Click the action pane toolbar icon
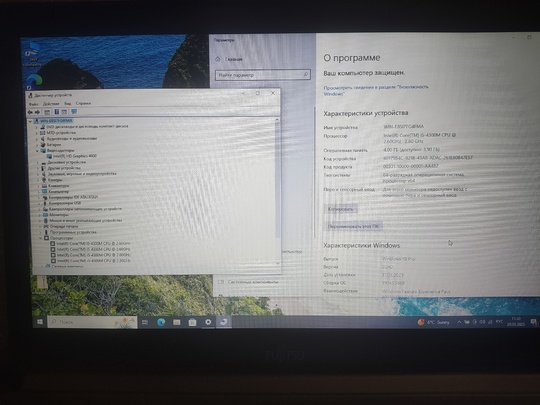The width and height of the screenshot is (540, 405). [x=64, y=112]
